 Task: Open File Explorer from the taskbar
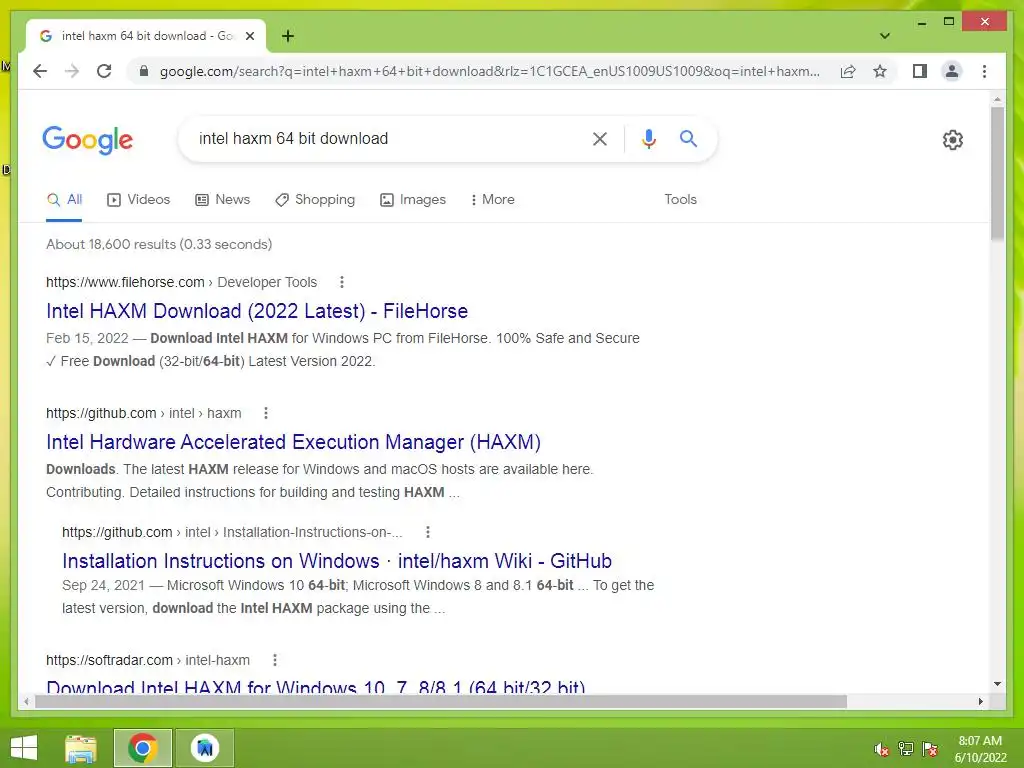coord(81,748)
